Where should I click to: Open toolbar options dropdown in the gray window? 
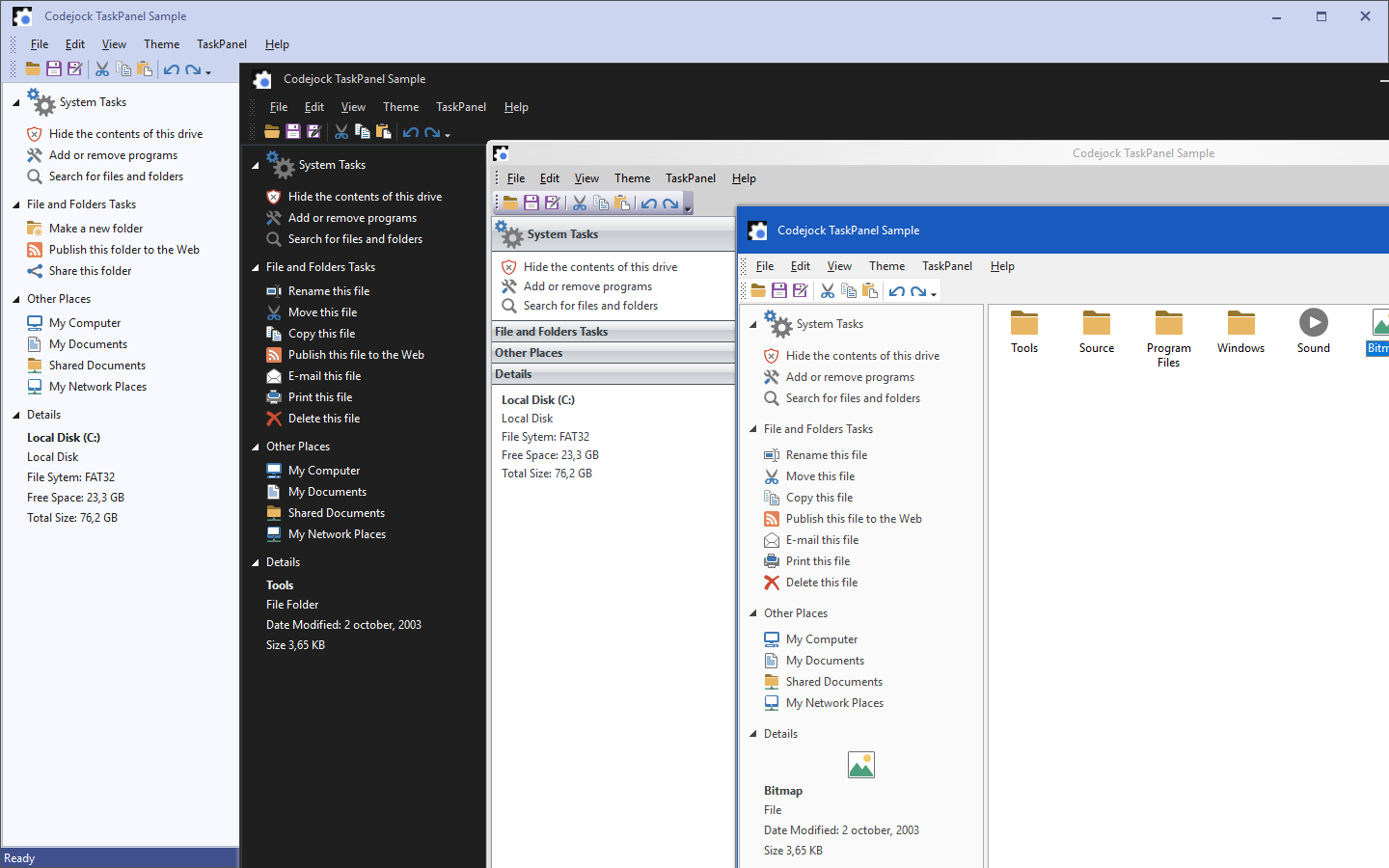coord(688,203)
